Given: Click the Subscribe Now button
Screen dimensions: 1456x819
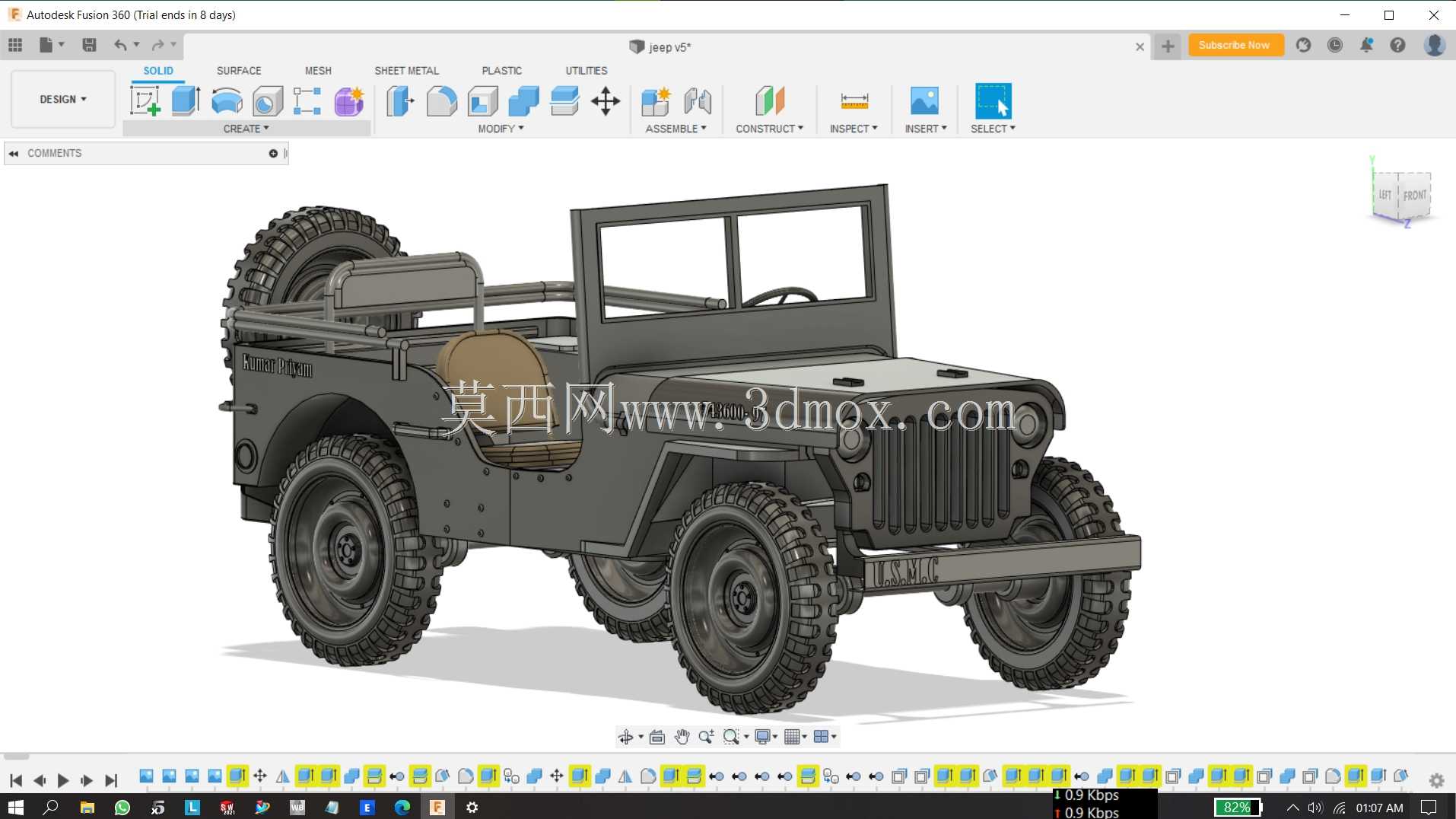Looking at the screenshot, I should (1235, 45).
